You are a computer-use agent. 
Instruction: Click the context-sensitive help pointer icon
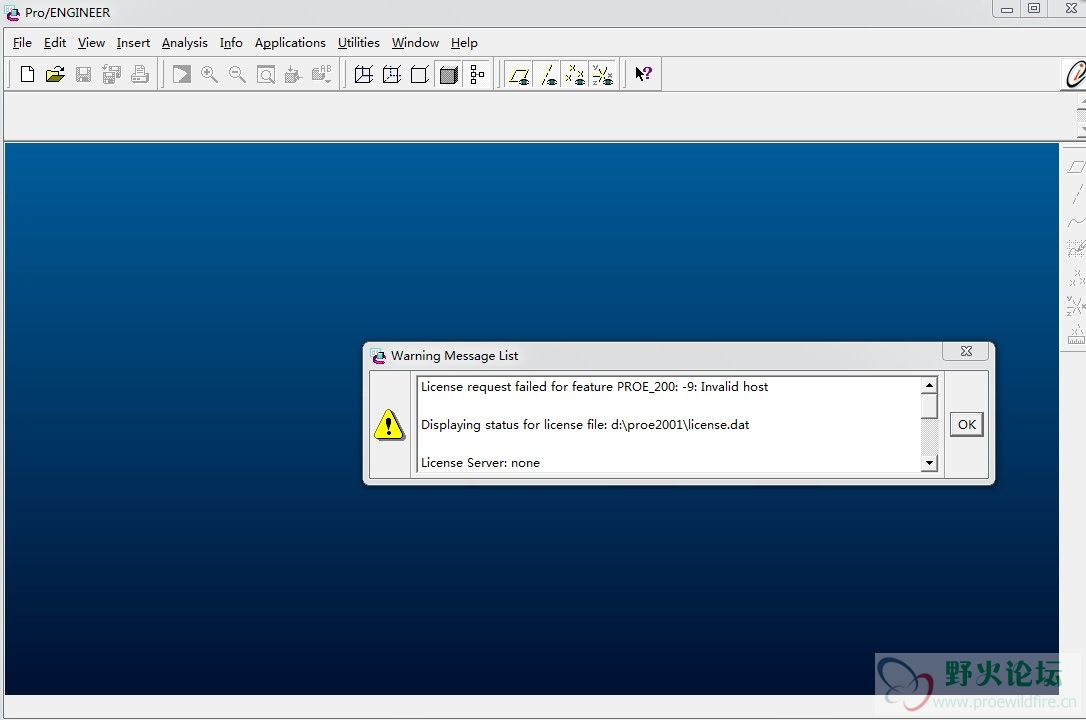[643, 74]
